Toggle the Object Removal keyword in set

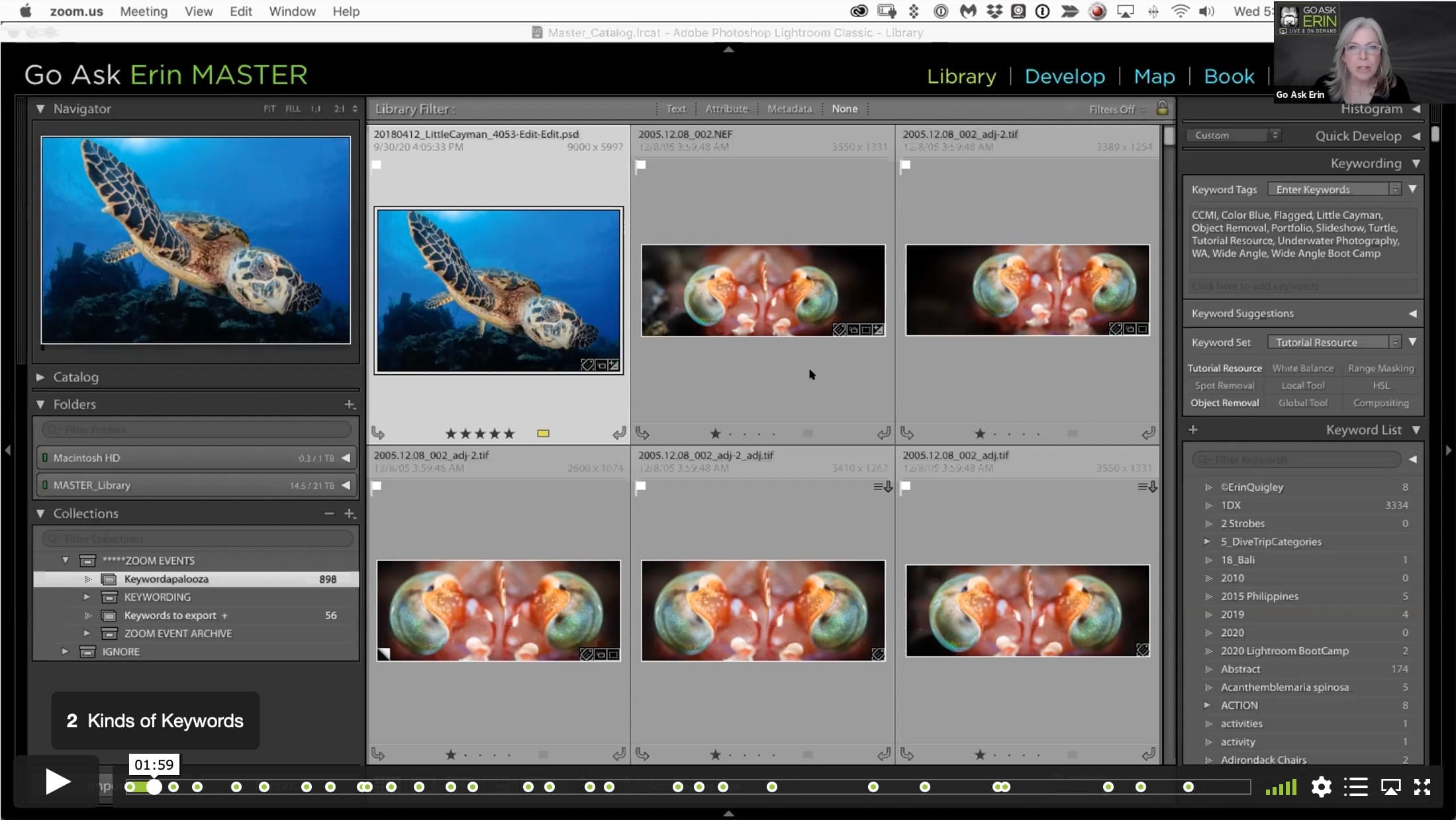1224,403
